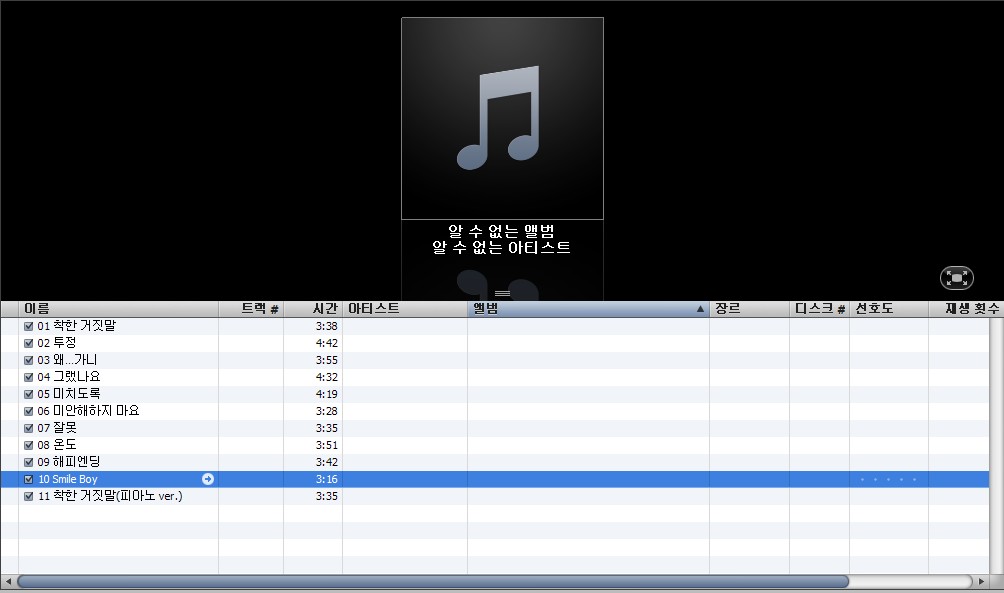Uncheck the 08 온도 track checkbox
The height and width of the screenshot is (593, 1004).
click(28, 445)
